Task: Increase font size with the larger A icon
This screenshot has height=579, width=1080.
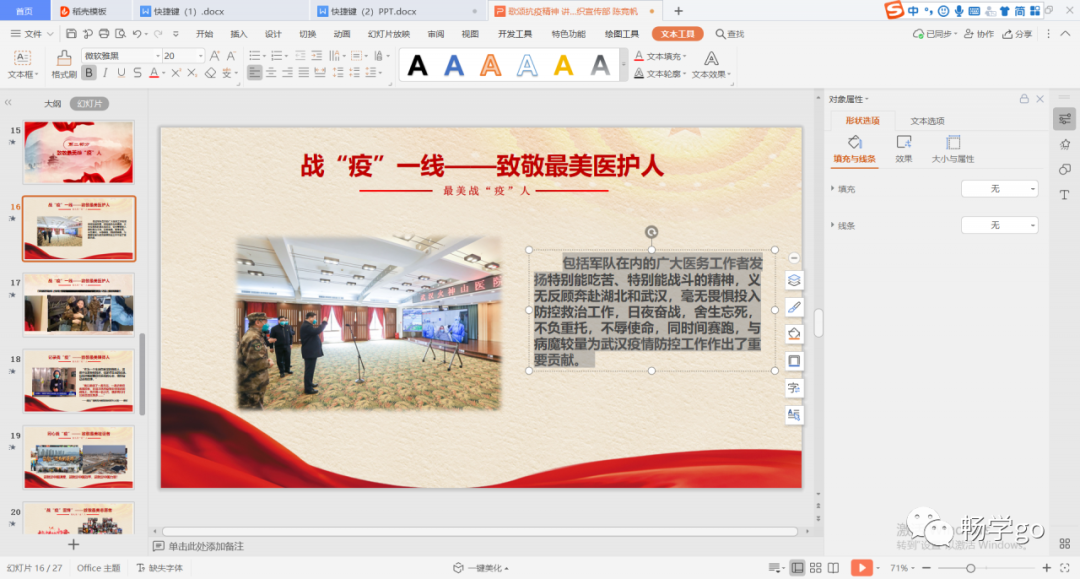Action: point(215,56)
